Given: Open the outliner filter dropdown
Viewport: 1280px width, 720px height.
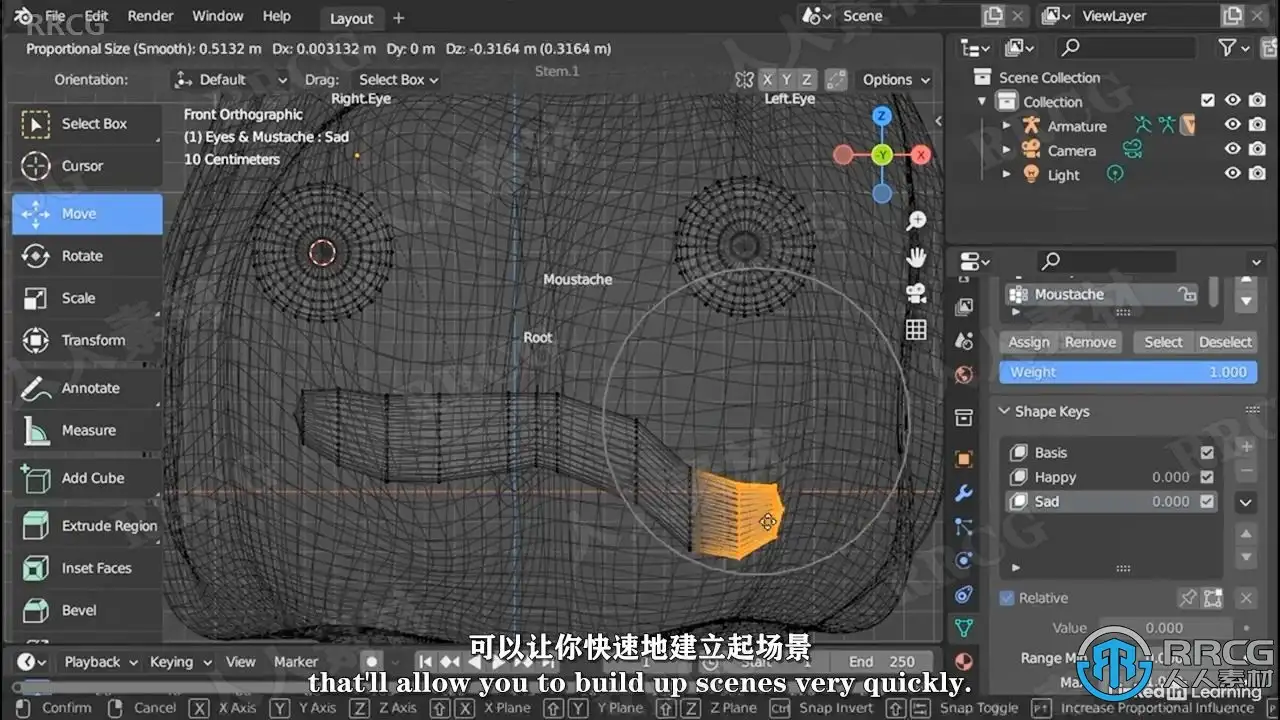Looking at the screenshot, I should 1234,48.
